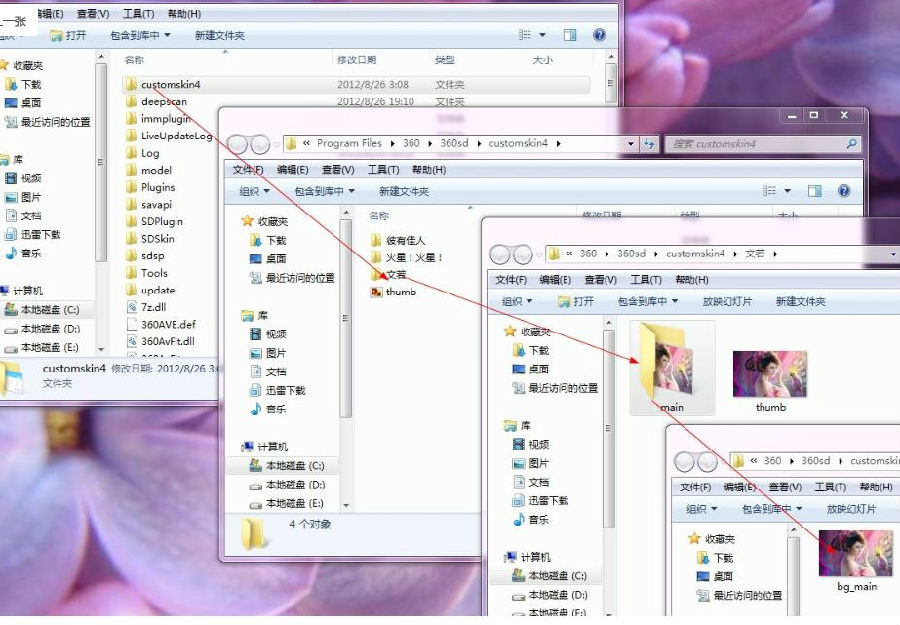Image resolution: width=900 pixels, height=625 pixels.
Task: Click 新建文件夹 in the 文若 window toolbar
Action: point(801,301)
